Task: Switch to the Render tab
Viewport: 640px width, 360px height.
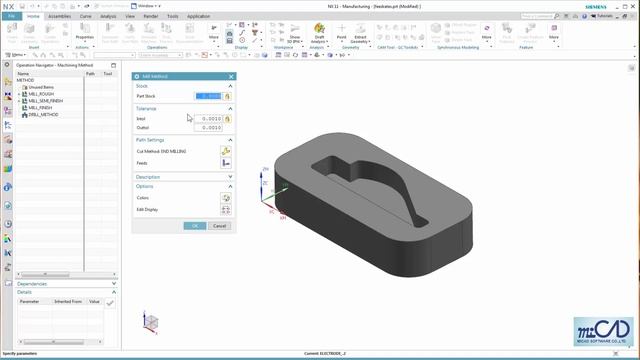Action: (151, 16)
